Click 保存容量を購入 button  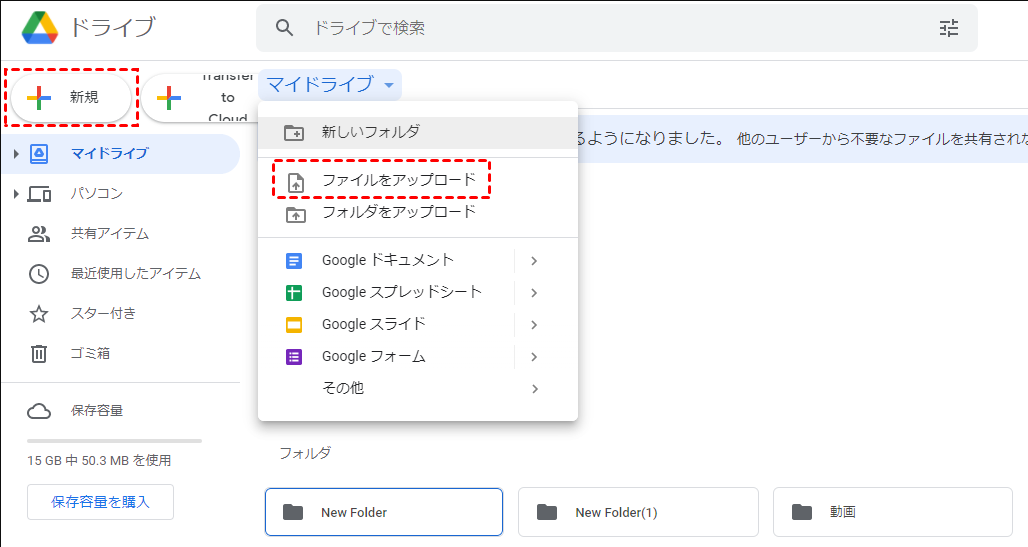click(x=100, y=502)
